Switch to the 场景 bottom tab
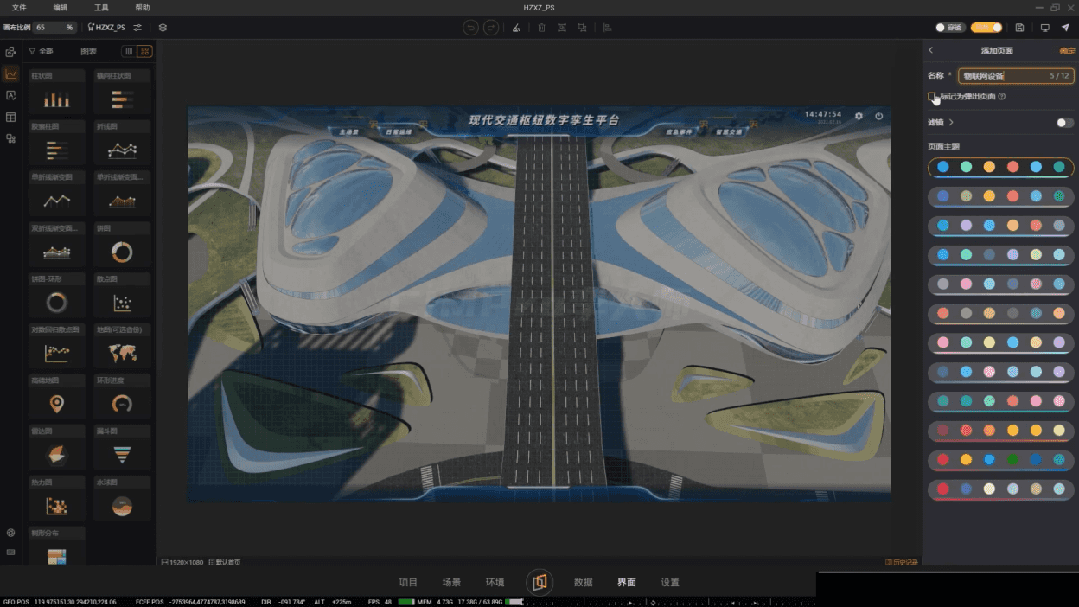The width and height of the screenshot is (1079, 607). click(451, 582)
